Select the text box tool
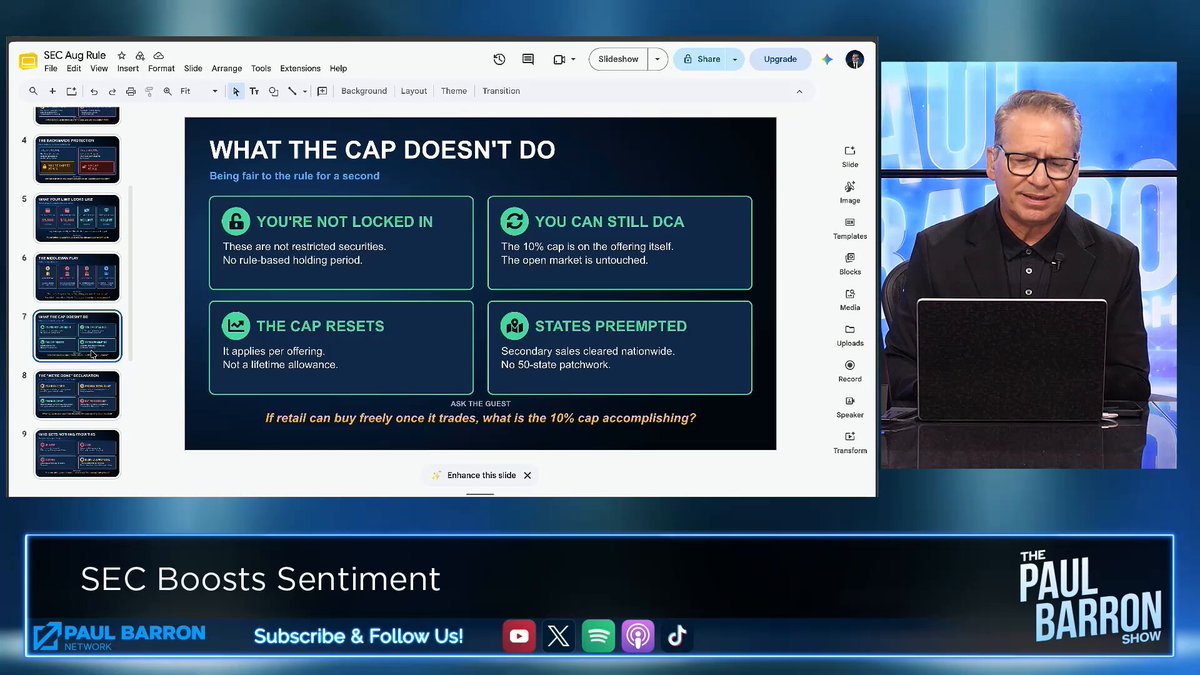Screen dimensions: 1200x675 254,91
